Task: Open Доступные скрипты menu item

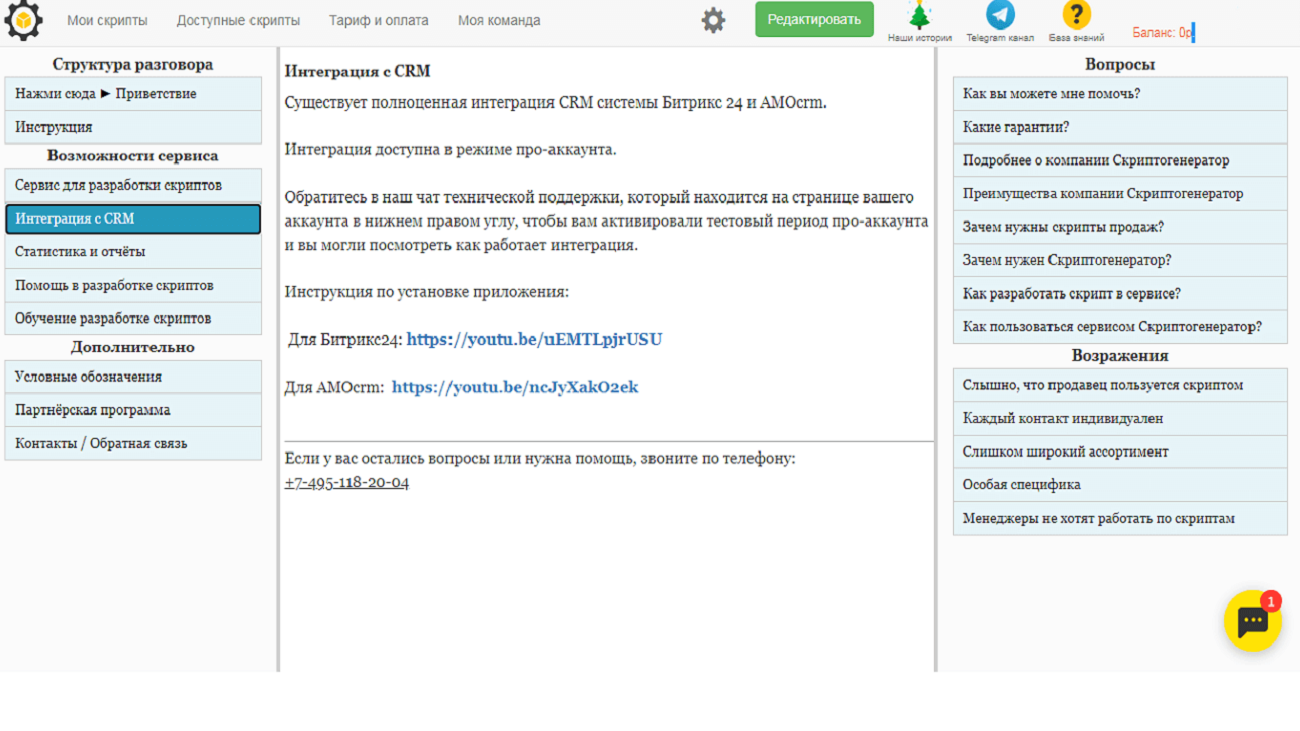Action: click(238, 20)
